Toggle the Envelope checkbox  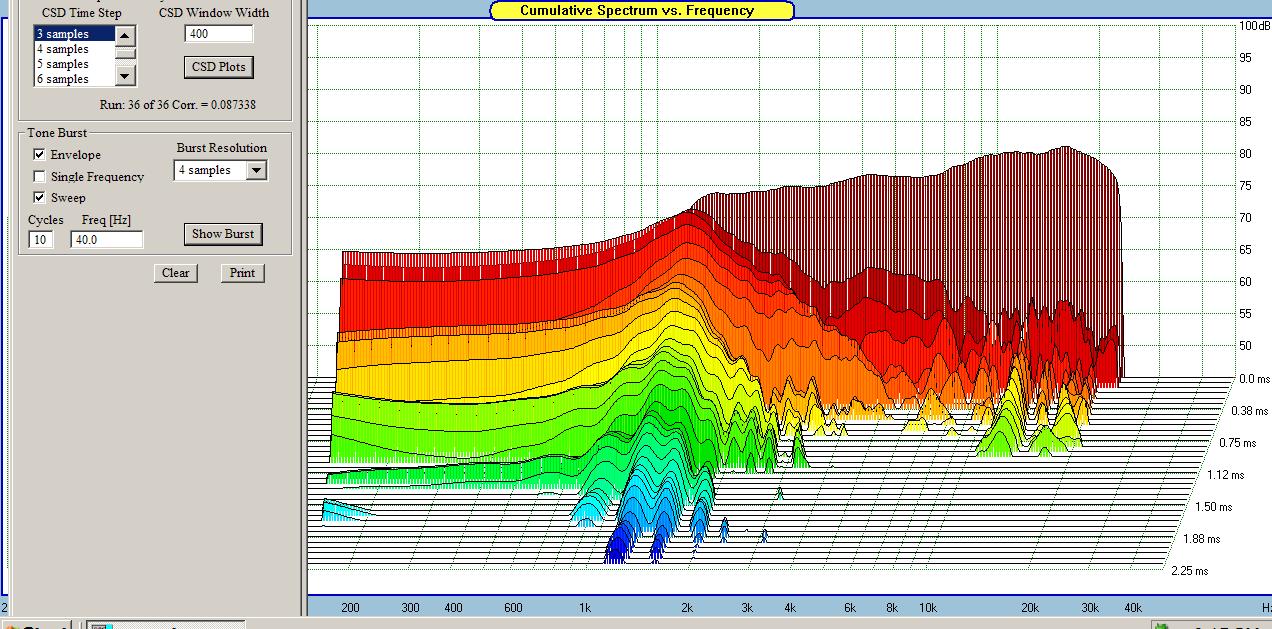[x=39, y=155]
